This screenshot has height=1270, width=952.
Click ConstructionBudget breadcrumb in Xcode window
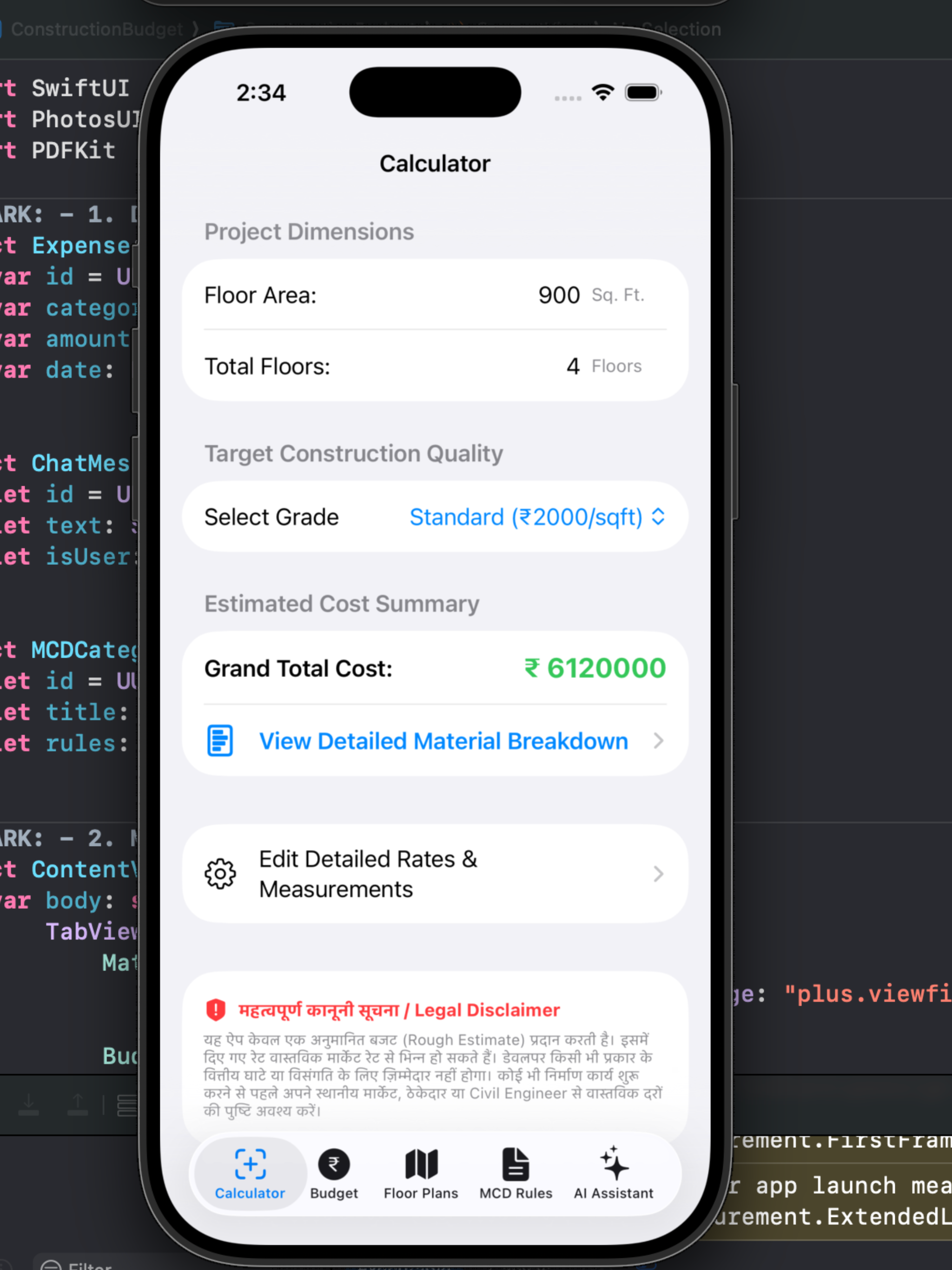[x=97, y=29]
